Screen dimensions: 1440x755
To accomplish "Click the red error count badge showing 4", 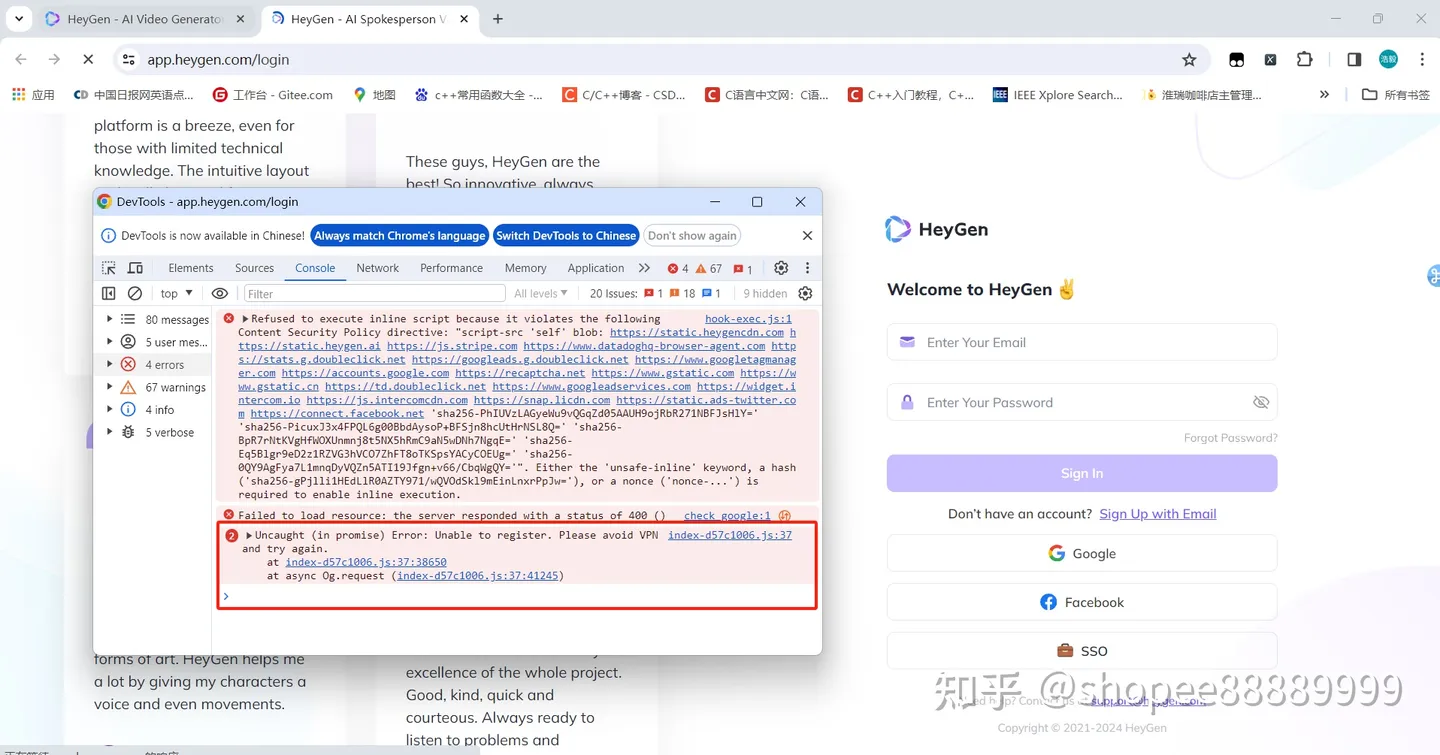I will 678,268.
